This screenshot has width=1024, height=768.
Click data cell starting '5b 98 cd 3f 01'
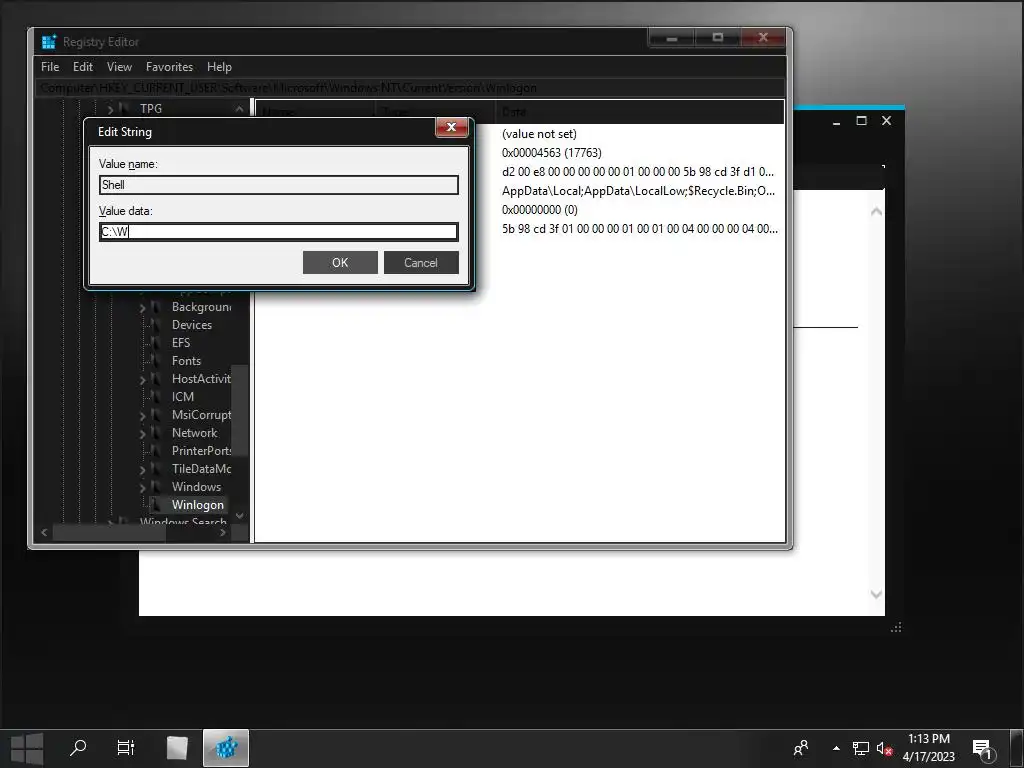coord(639,229)
